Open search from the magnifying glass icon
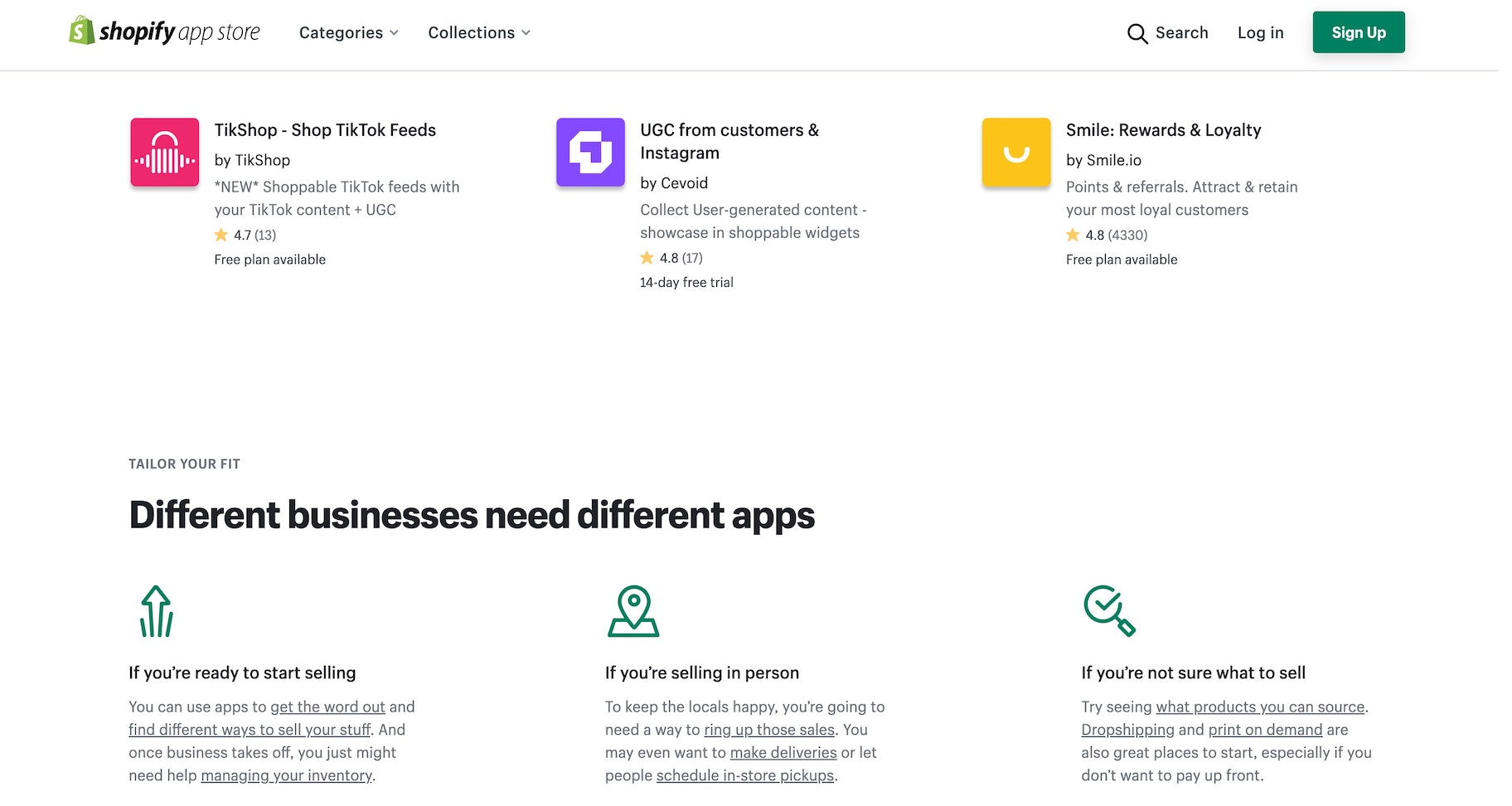Screen dimensions: 1512x806 click(1136, 34)
